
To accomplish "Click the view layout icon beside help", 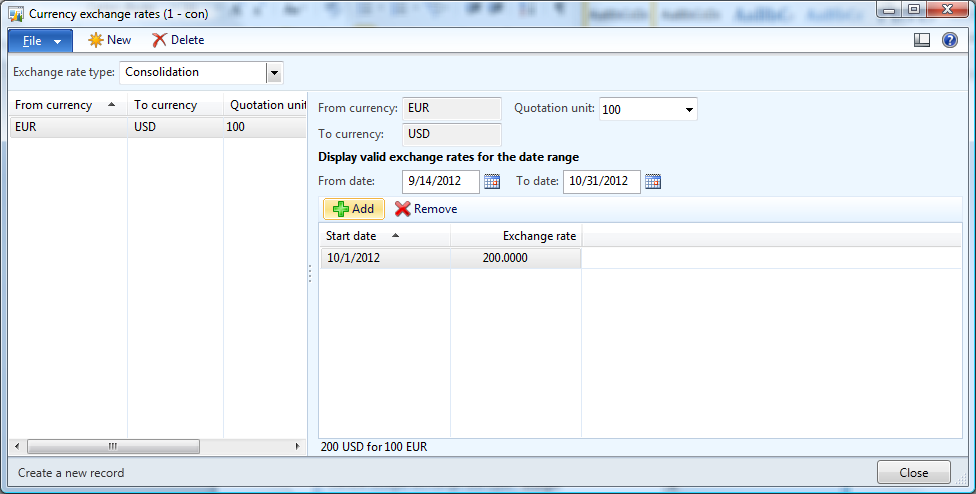I will (922, 40).
